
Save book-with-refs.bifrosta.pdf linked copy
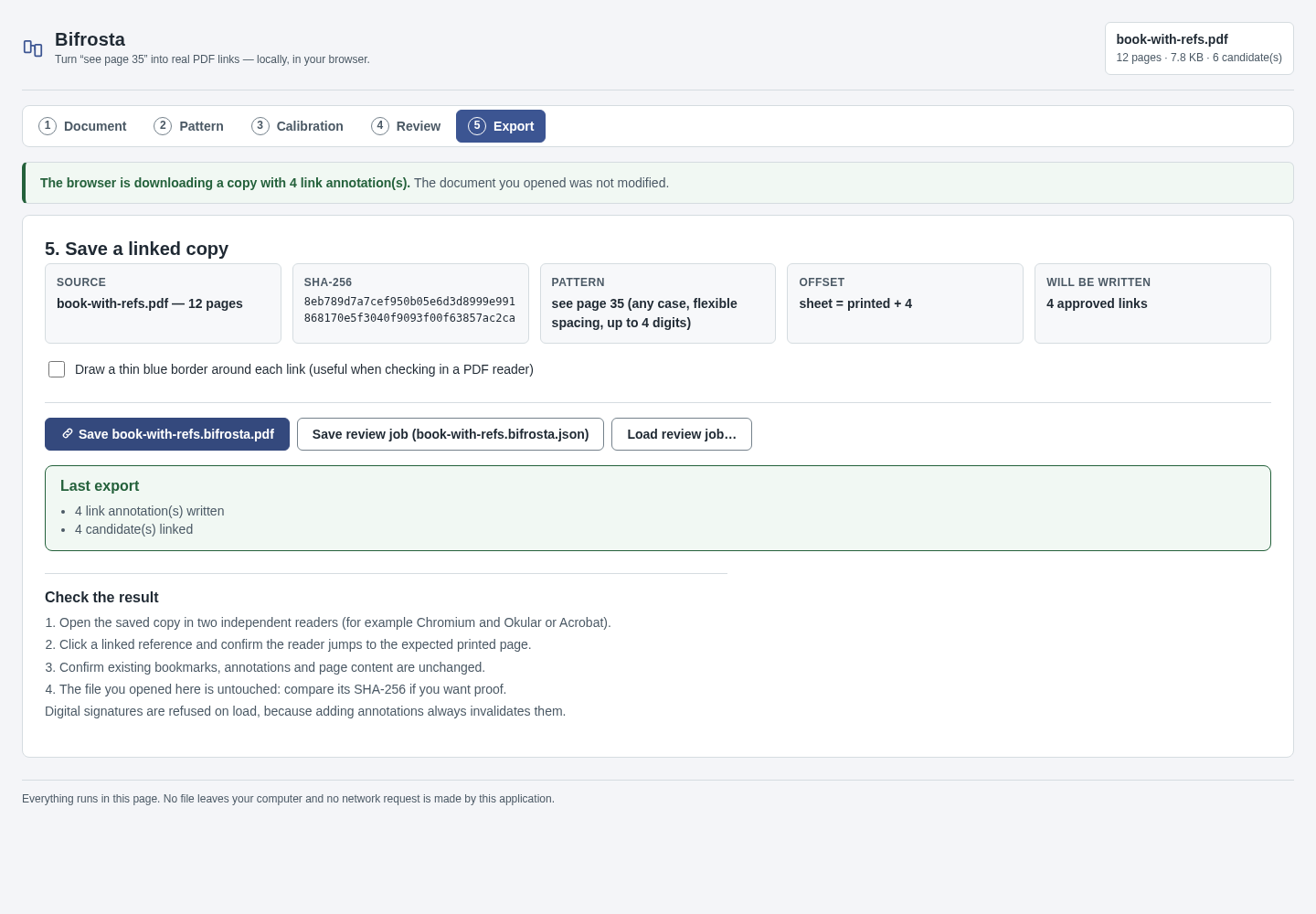tap(167, 434)
